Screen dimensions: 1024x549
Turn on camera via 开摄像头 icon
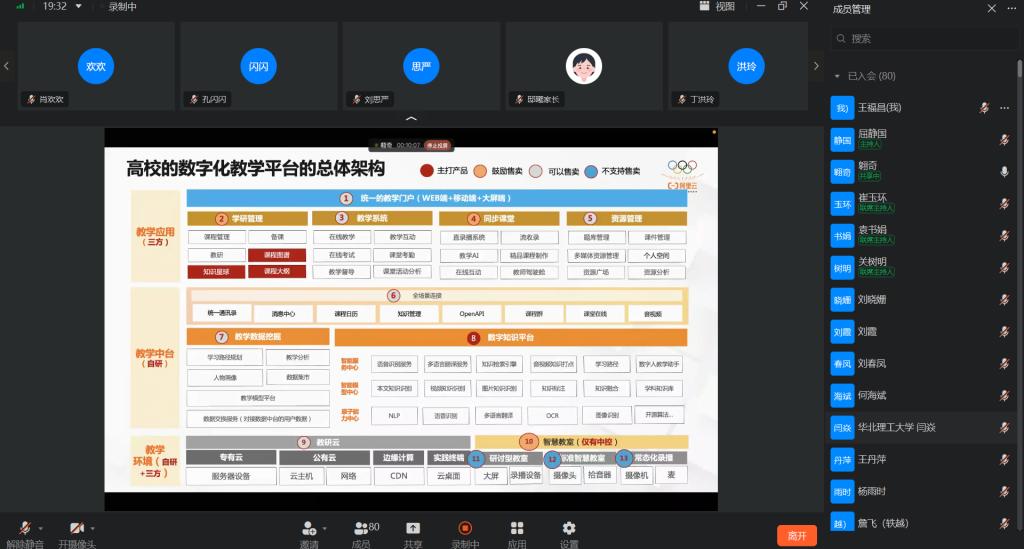77,528
